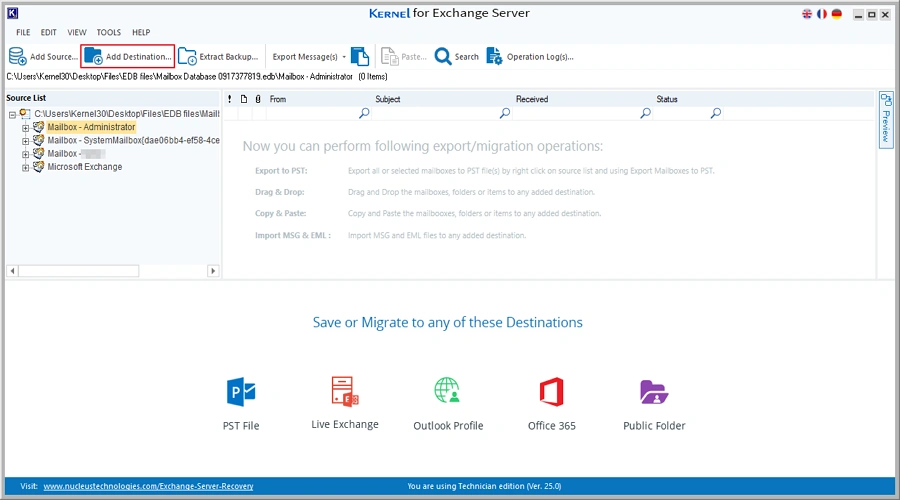Open the VIEW menu
The width and height of the screenshot is (900, 500).
pyautogui.click(x=77, y=33)
